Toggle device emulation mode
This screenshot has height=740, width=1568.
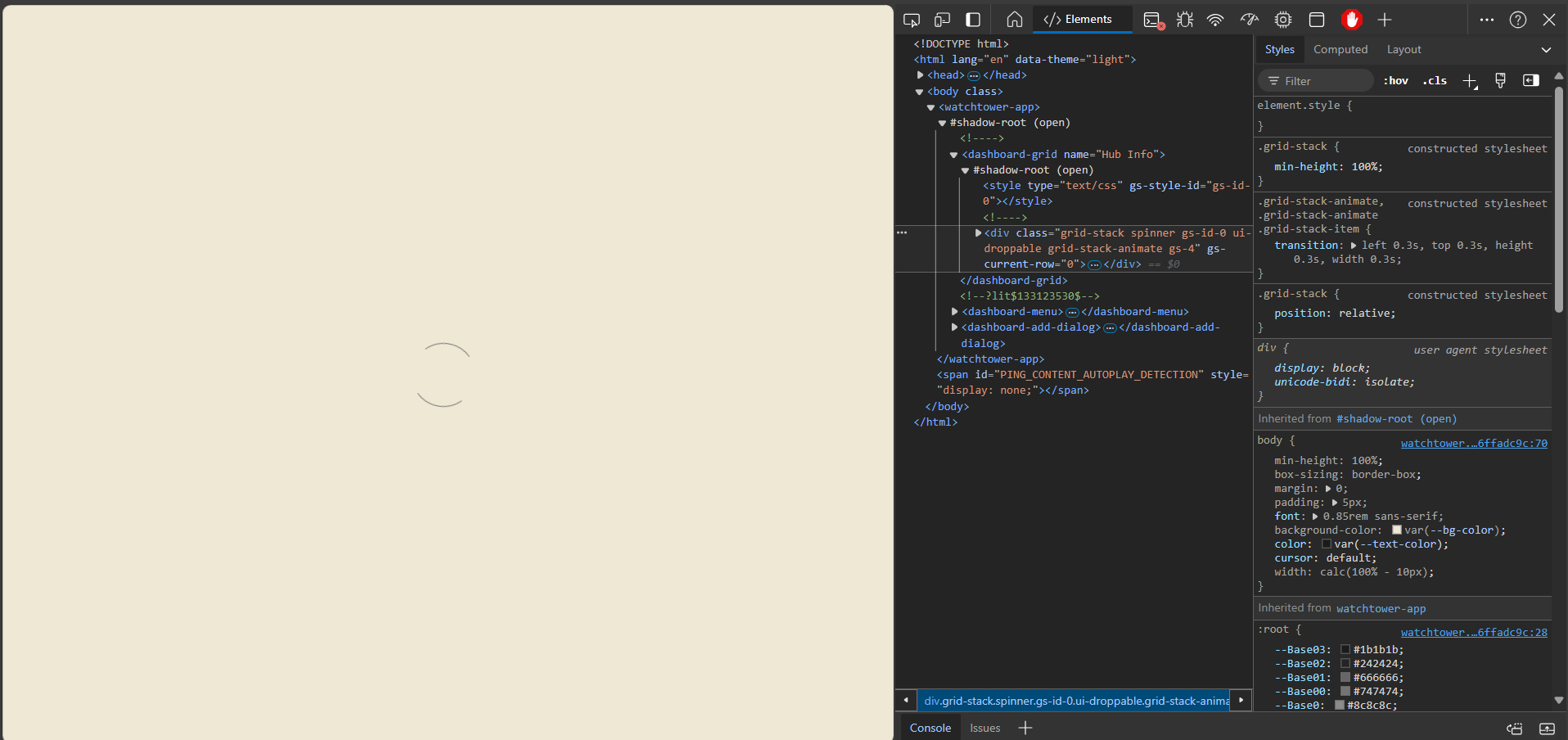pyautogui.click(x=942, y=20)
